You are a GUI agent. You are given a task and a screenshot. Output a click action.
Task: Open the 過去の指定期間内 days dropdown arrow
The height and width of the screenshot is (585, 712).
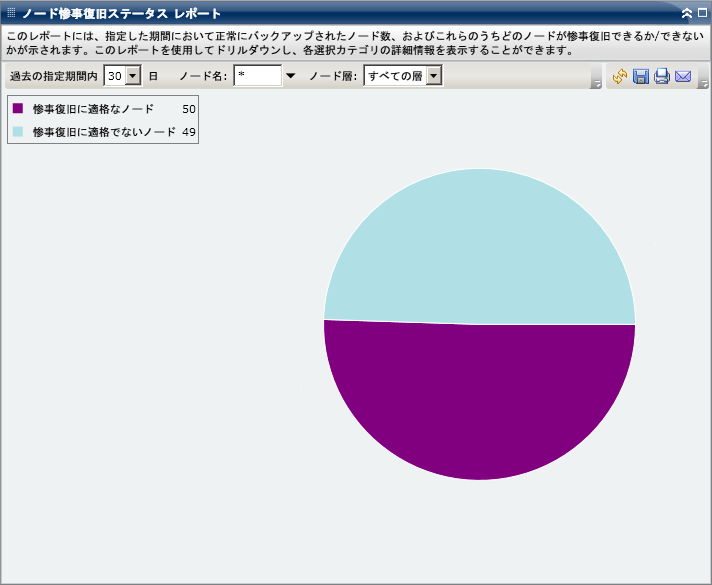(x=133, y=76)
